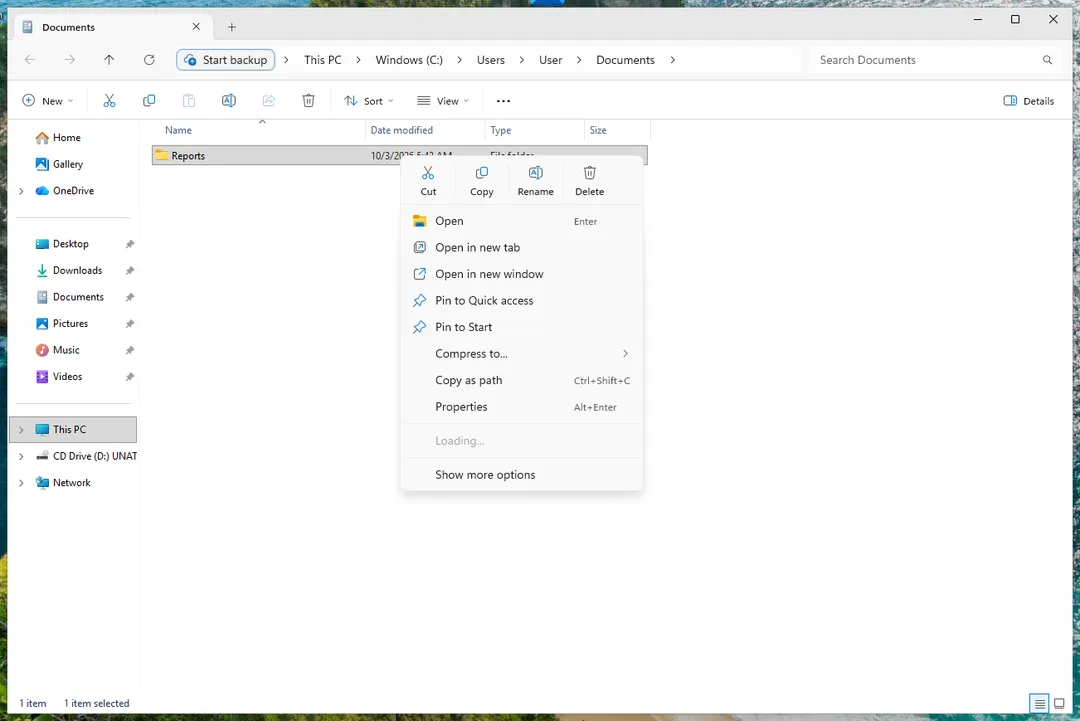Choose Pin to Start
This screenshot has width=1080, height=721.
click(521, 327)
